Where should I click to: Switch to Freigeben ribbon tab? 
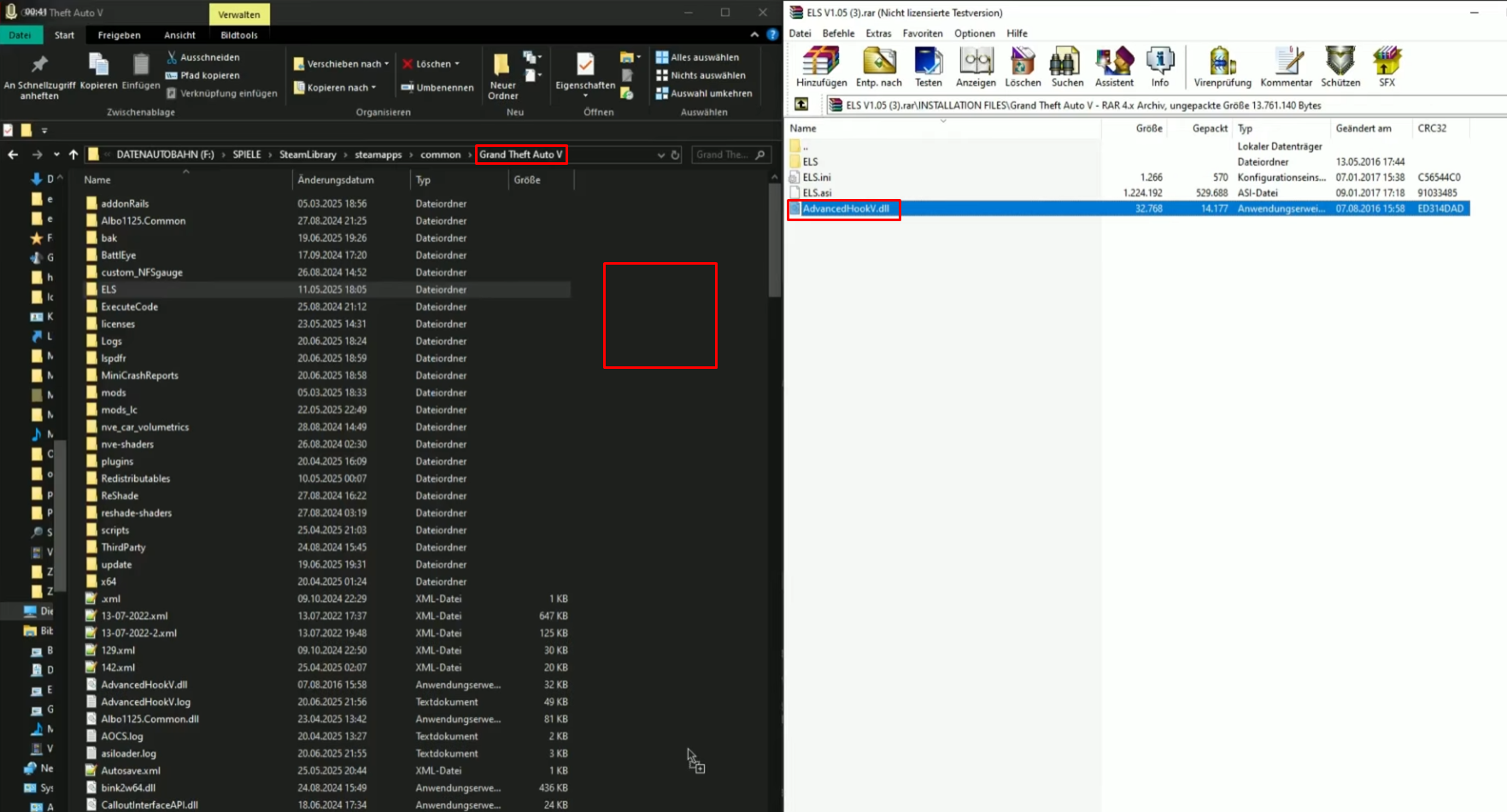pyautogui.click(x=119, y=35)
